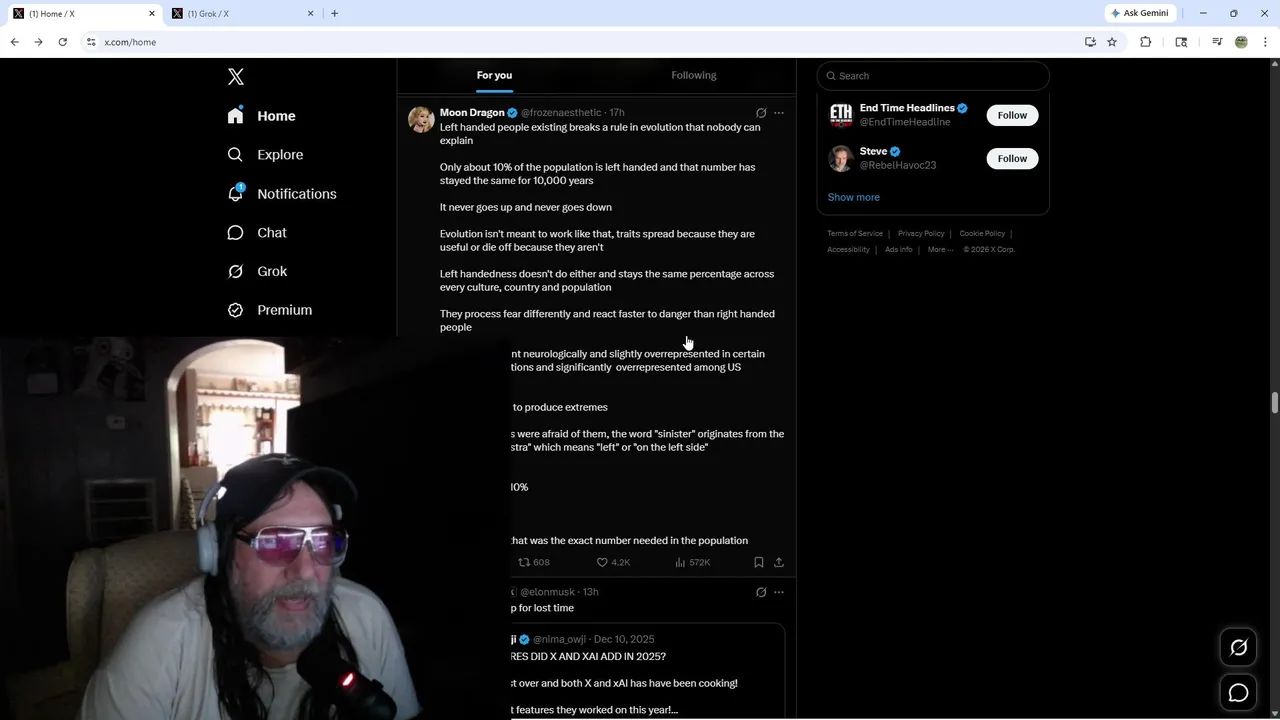Open Ads info footer link
Viewport: 1280px width, 720px height.
pyautogui.click(x=898, y=250)
